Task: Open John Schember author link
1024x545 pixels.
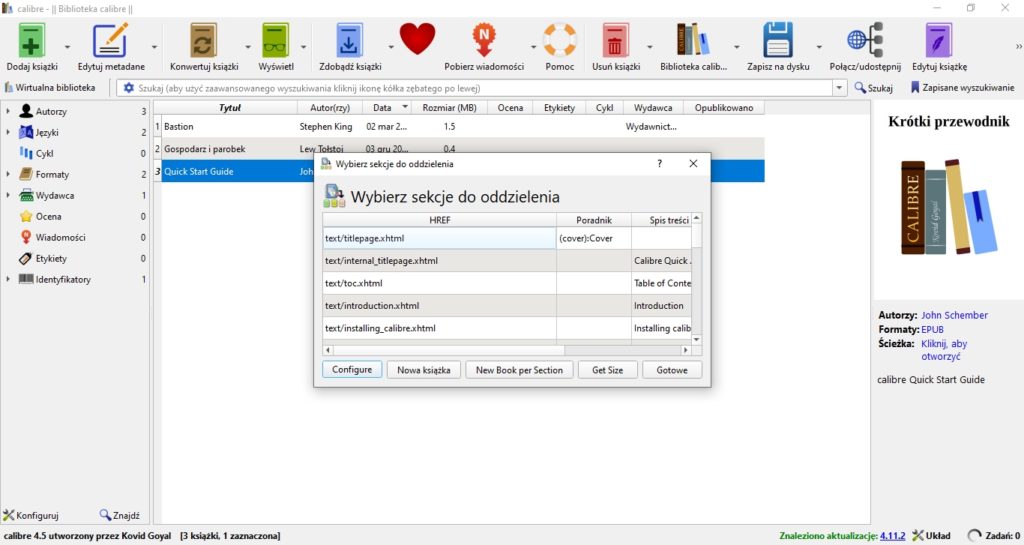Action: (954, 315)
